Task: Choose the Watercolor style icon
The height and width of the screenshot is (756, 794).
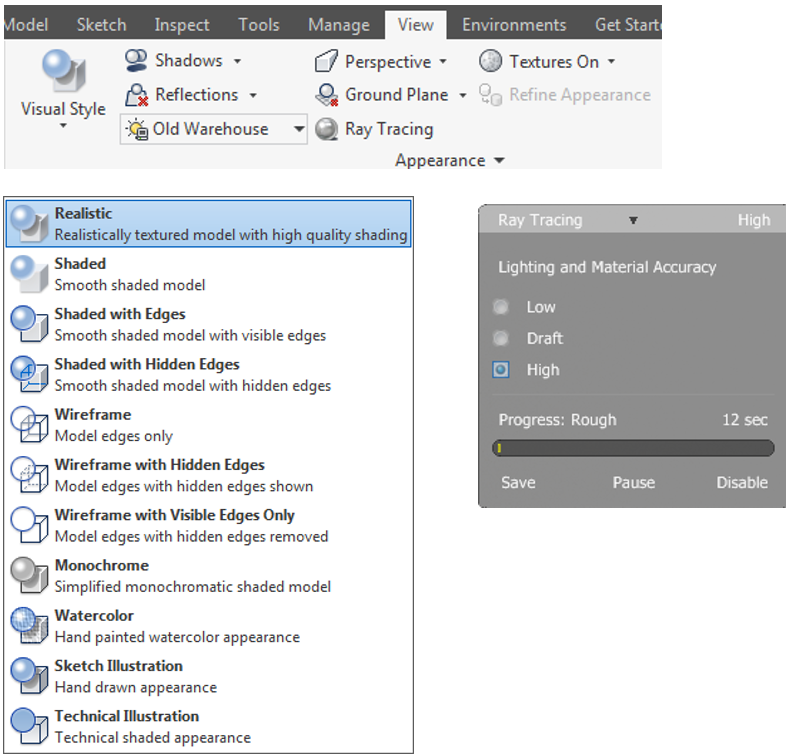Action: click(29, 626)
